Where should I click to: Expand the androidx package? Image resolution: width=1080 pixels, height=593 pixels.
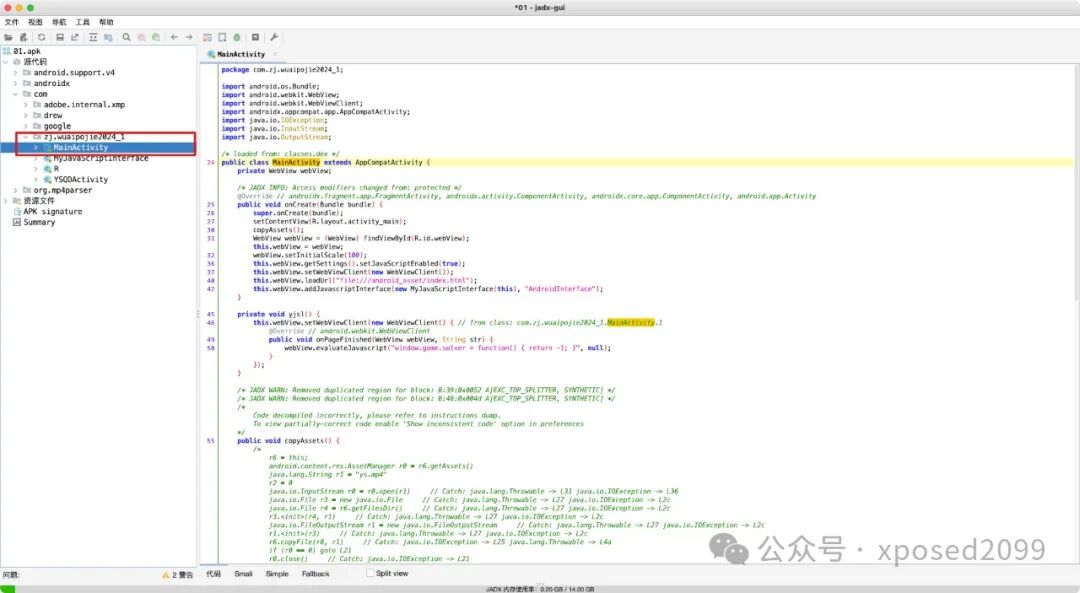coord(16,83)
